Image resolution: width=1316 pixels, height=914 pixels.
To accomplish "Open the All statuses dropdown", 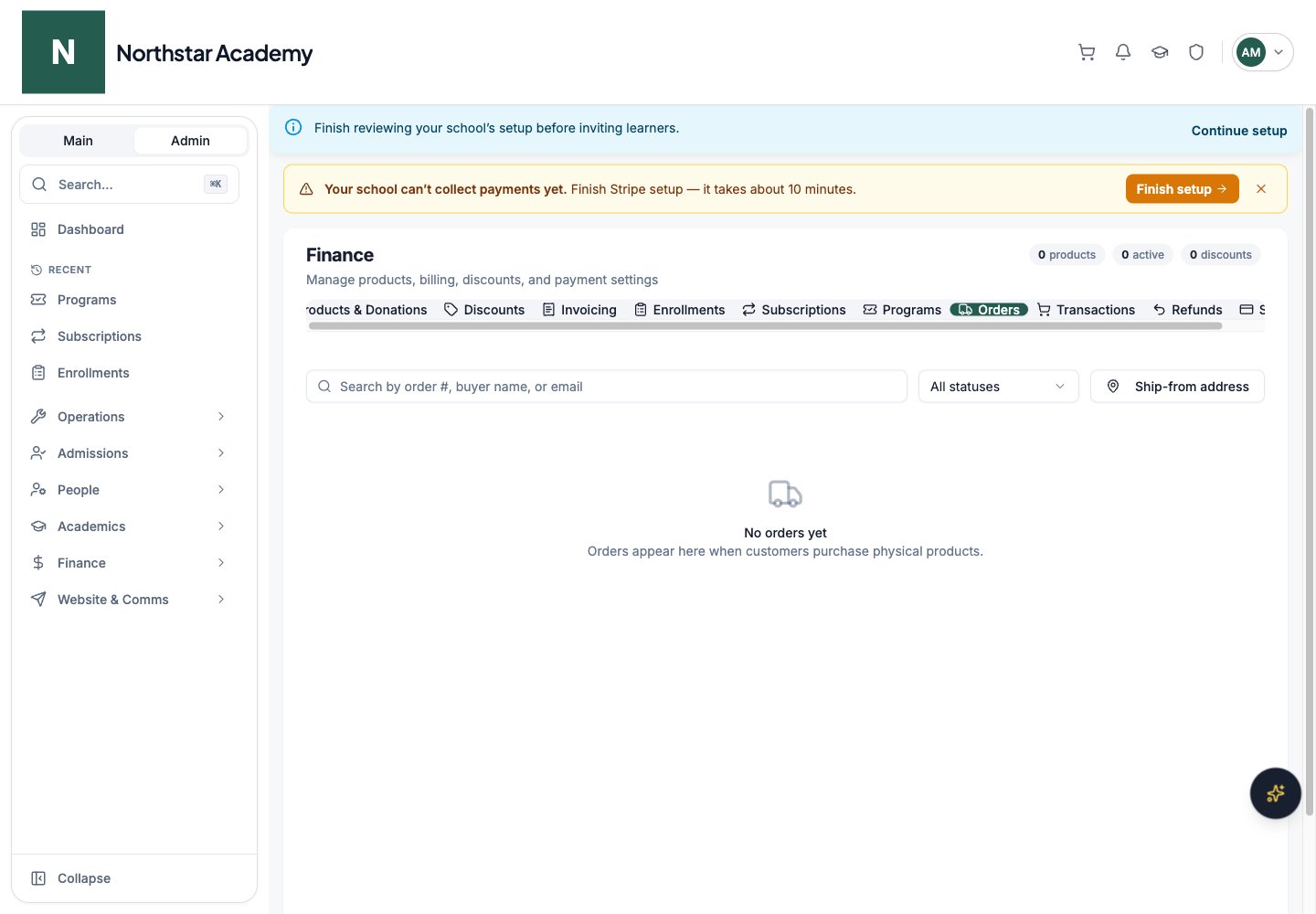I will pos(998,387).
